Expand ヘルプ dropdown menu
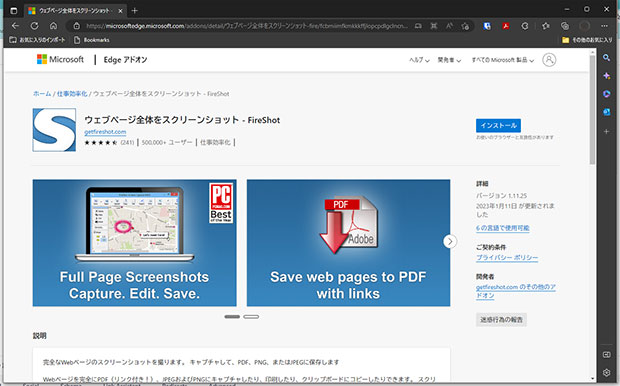Screen dimensions: 620x386 419,60
